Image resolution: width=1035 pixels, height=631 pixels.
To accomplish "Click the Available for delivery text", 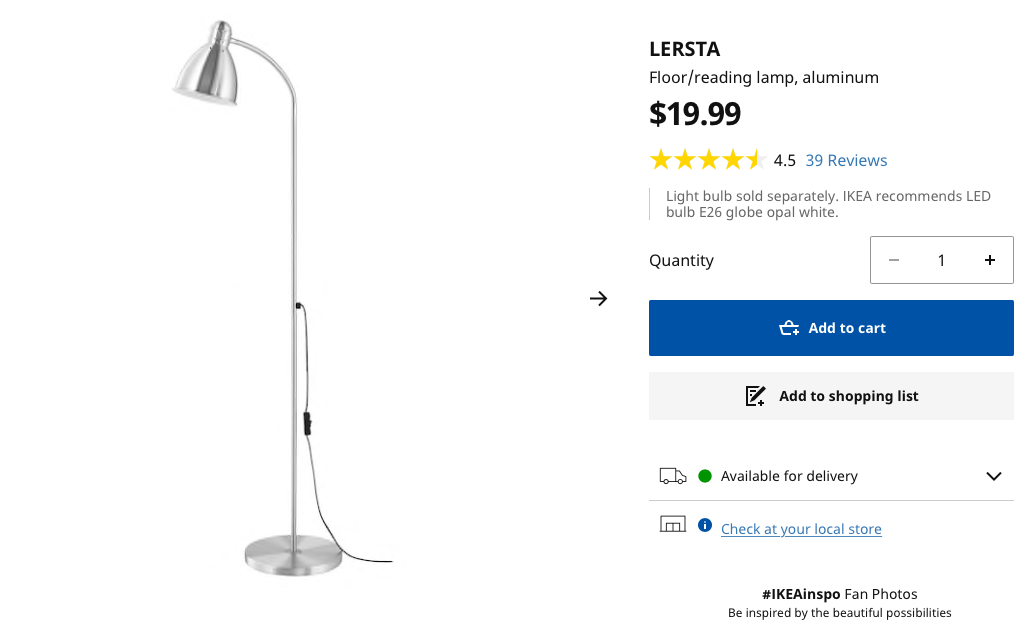I will [789, 476].
